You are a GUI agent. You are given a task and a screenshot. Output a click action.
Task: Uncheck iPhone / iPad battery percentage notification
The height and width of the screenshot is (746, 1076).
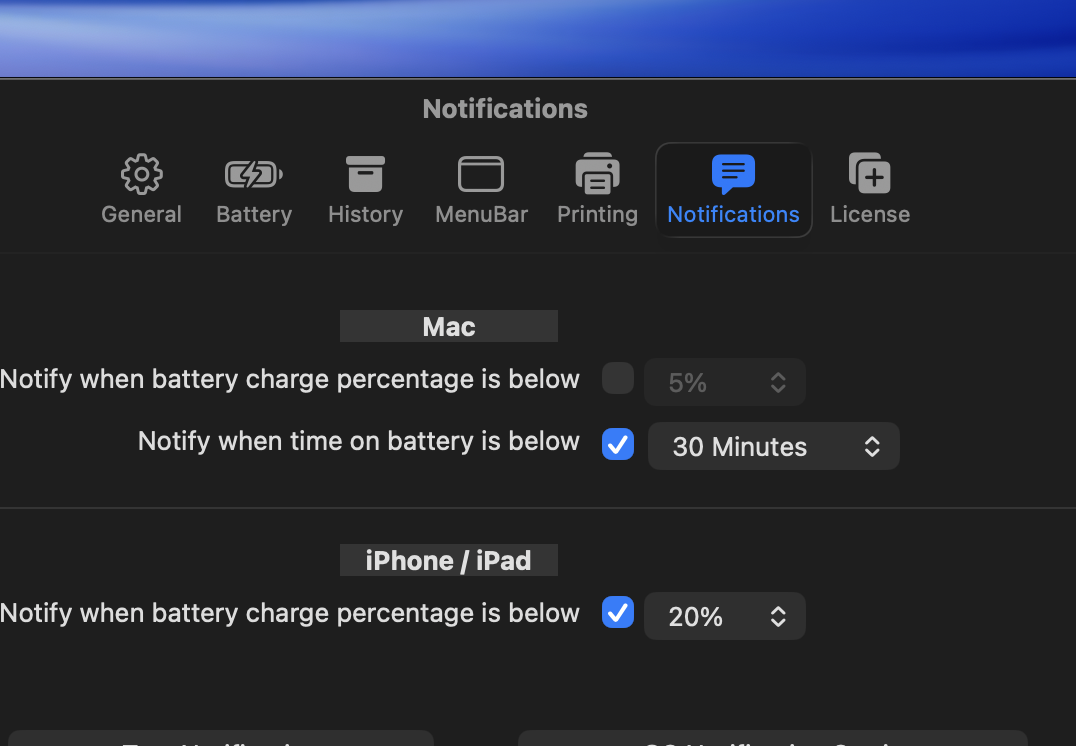point(618,613)
